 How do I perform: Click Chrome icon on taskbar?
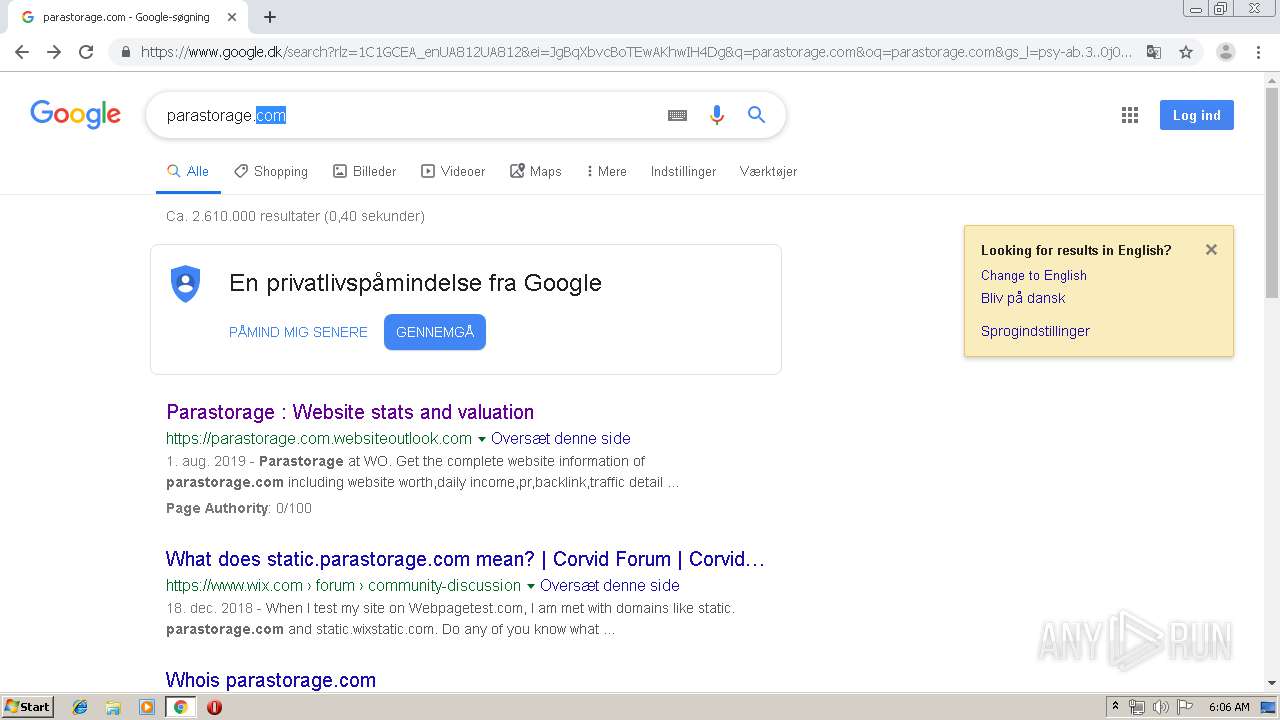(180, 707)
